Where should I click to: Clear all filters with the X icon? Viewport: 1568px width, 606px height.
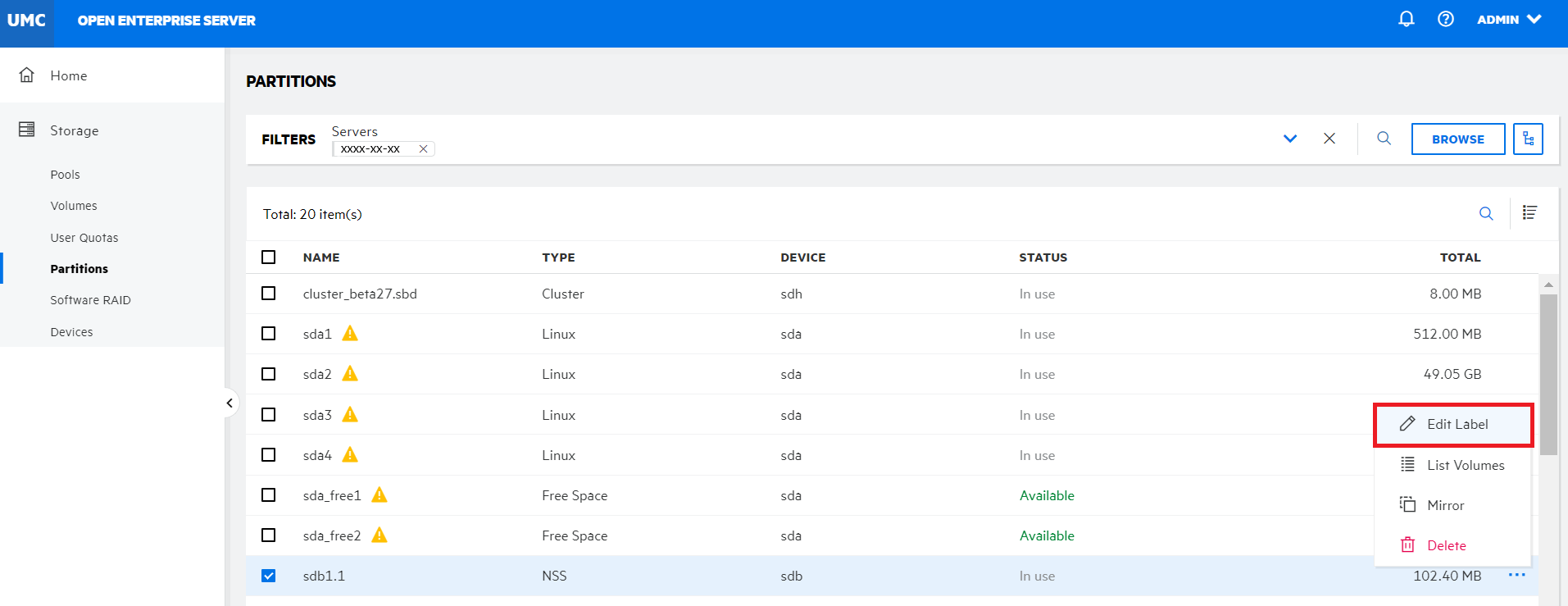(1329, 139)
